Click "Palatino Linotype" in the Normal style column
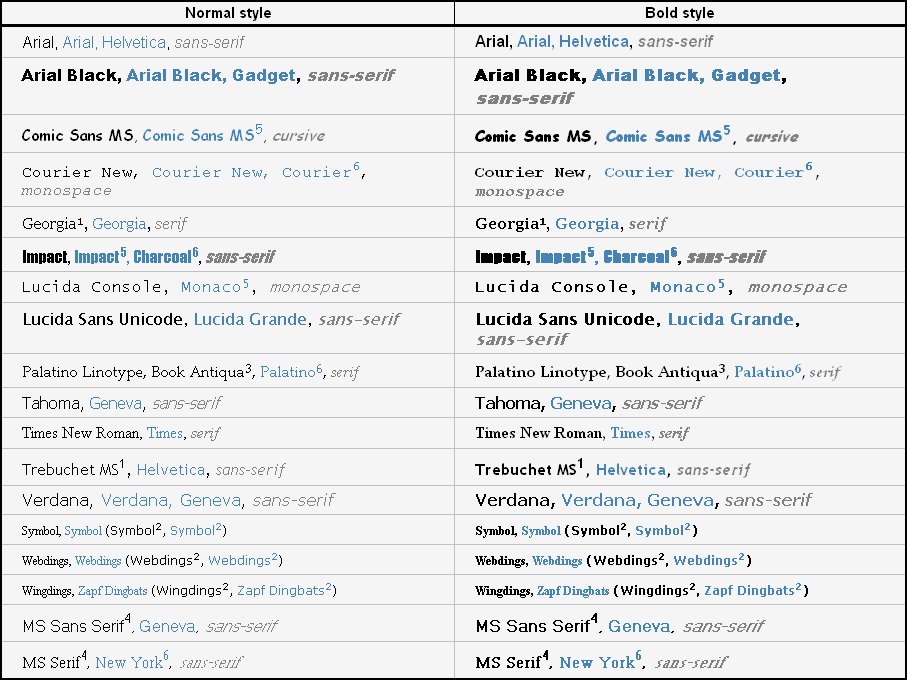 (x=84, y=372)
